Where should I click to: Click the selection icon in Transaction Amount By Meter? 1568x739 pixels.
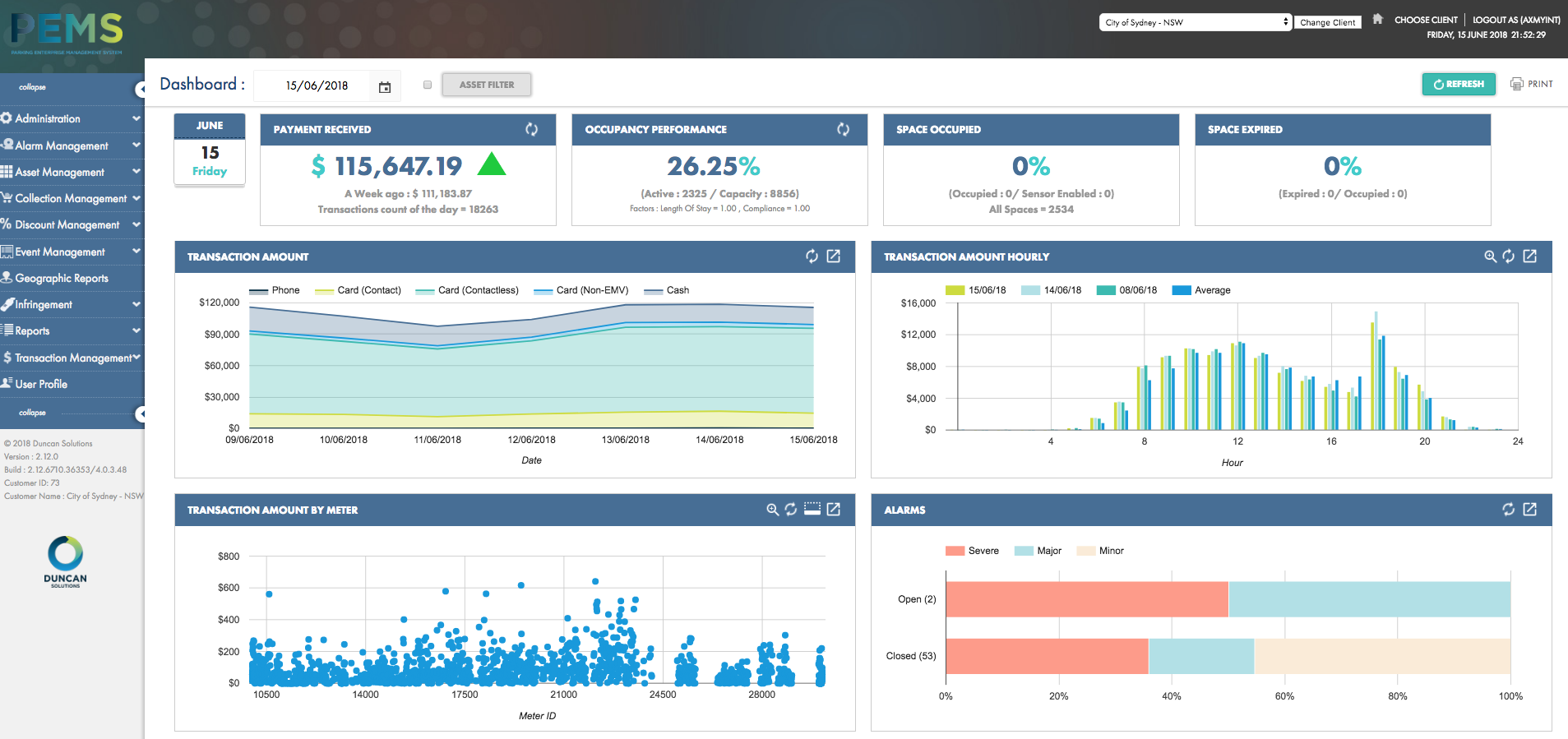pos(812,510)
